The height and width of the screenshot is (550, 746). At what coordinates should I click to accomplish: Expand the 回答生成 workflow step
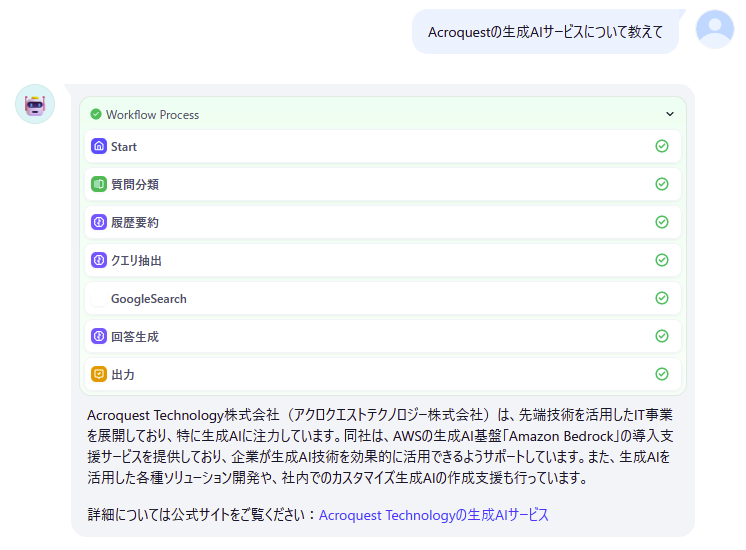[383, 336]
